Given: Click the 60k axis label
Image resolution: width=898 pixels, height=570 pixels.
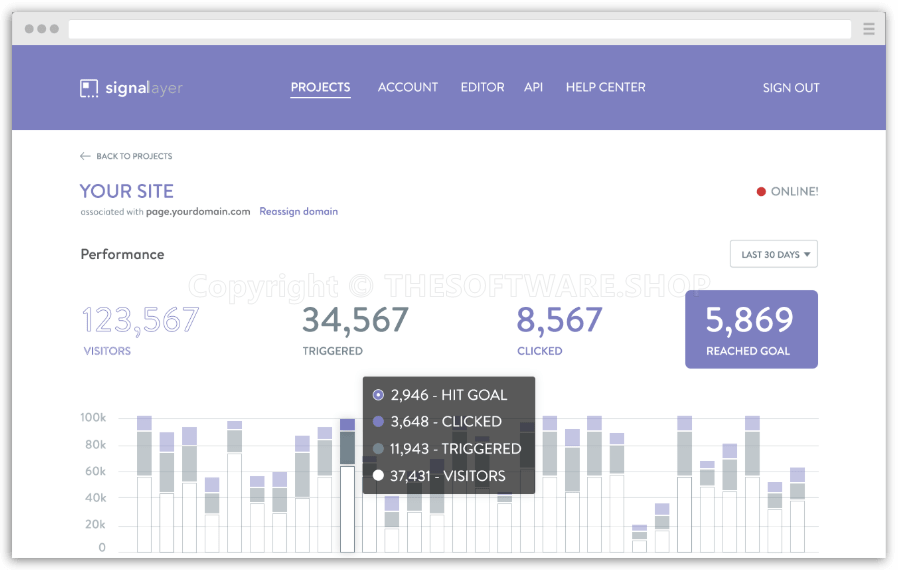Looking at the screenshot, I should pos(95,471).
